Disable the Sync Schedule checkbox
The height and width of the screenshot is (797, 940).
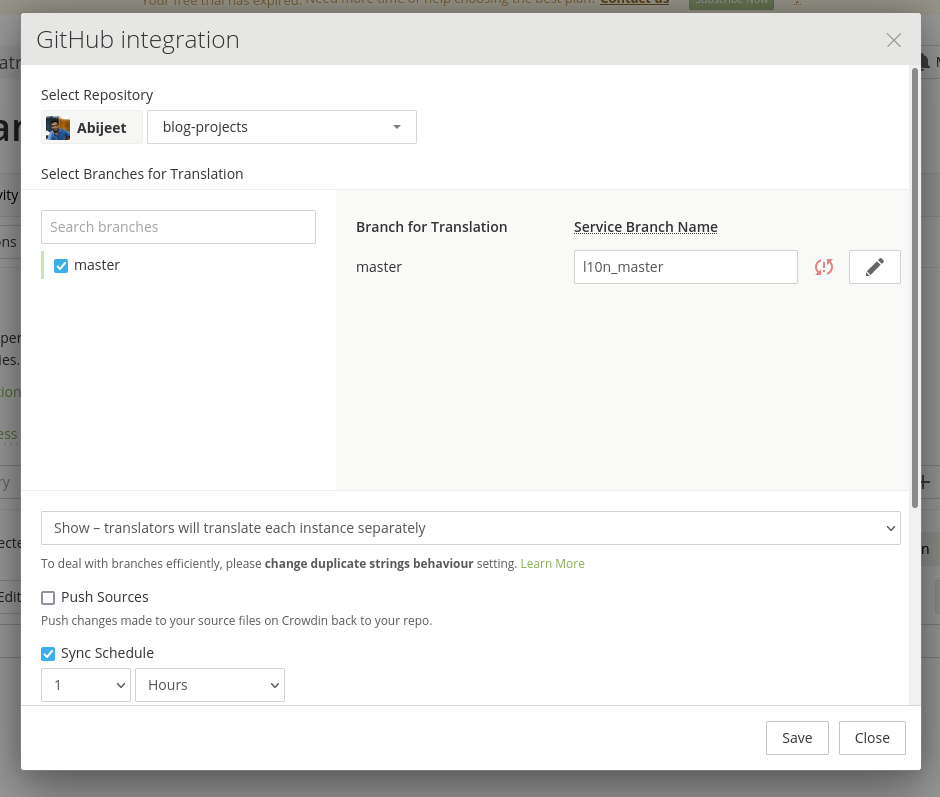[48, 654]
